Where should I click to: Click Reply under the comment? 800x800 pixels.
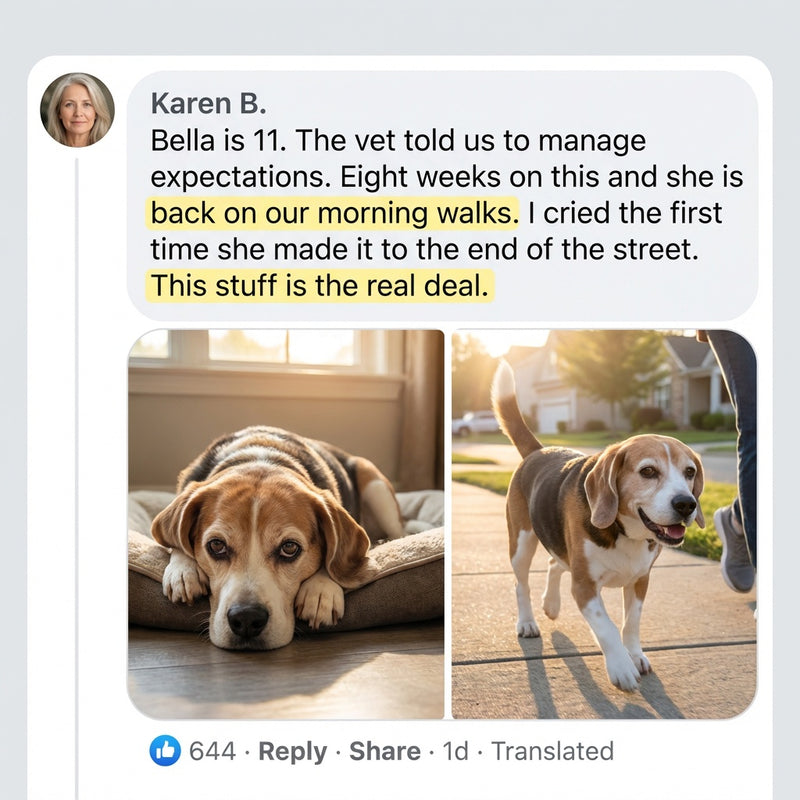click(292, 751)
